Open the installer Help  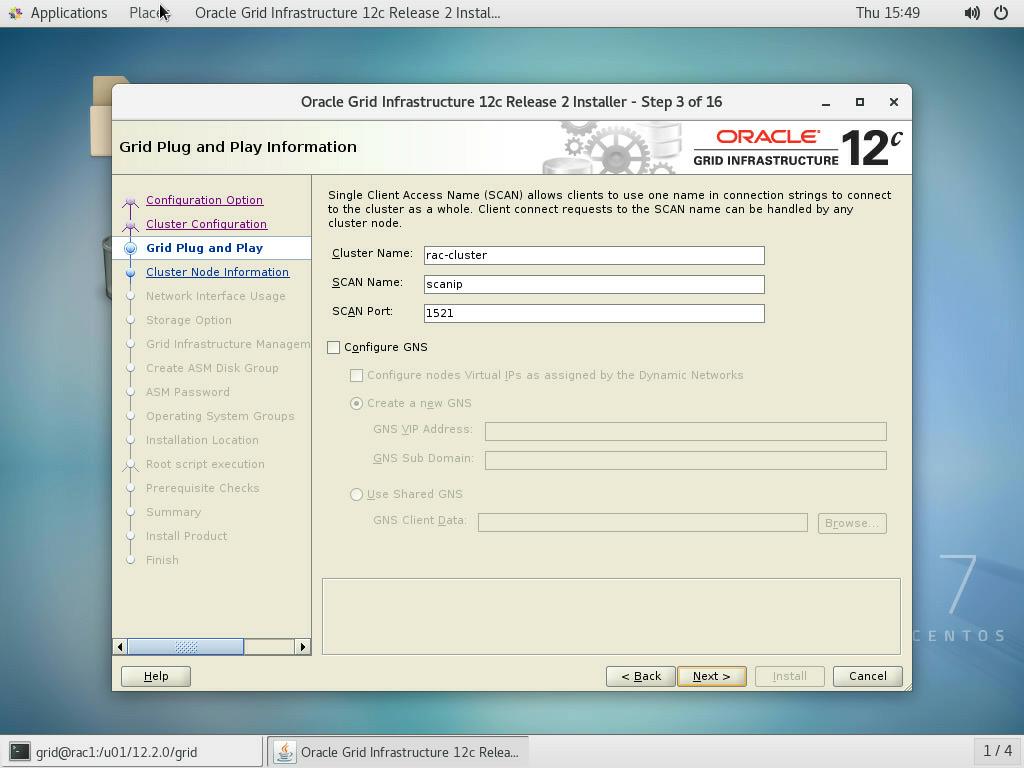coord(155,676)
